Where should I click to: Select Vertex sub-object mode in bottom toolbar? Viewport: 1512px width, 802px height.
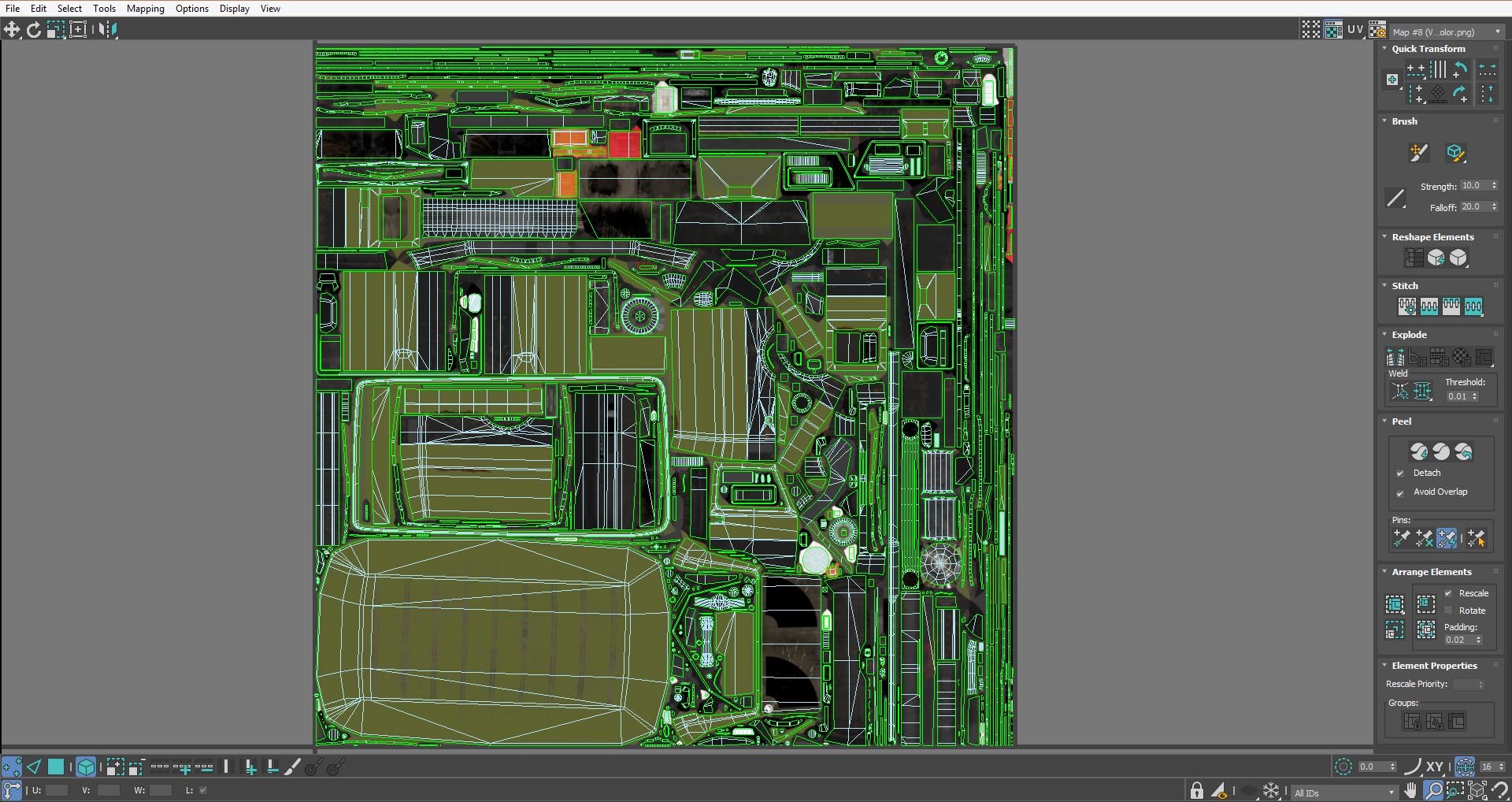[x=12, y=767]
